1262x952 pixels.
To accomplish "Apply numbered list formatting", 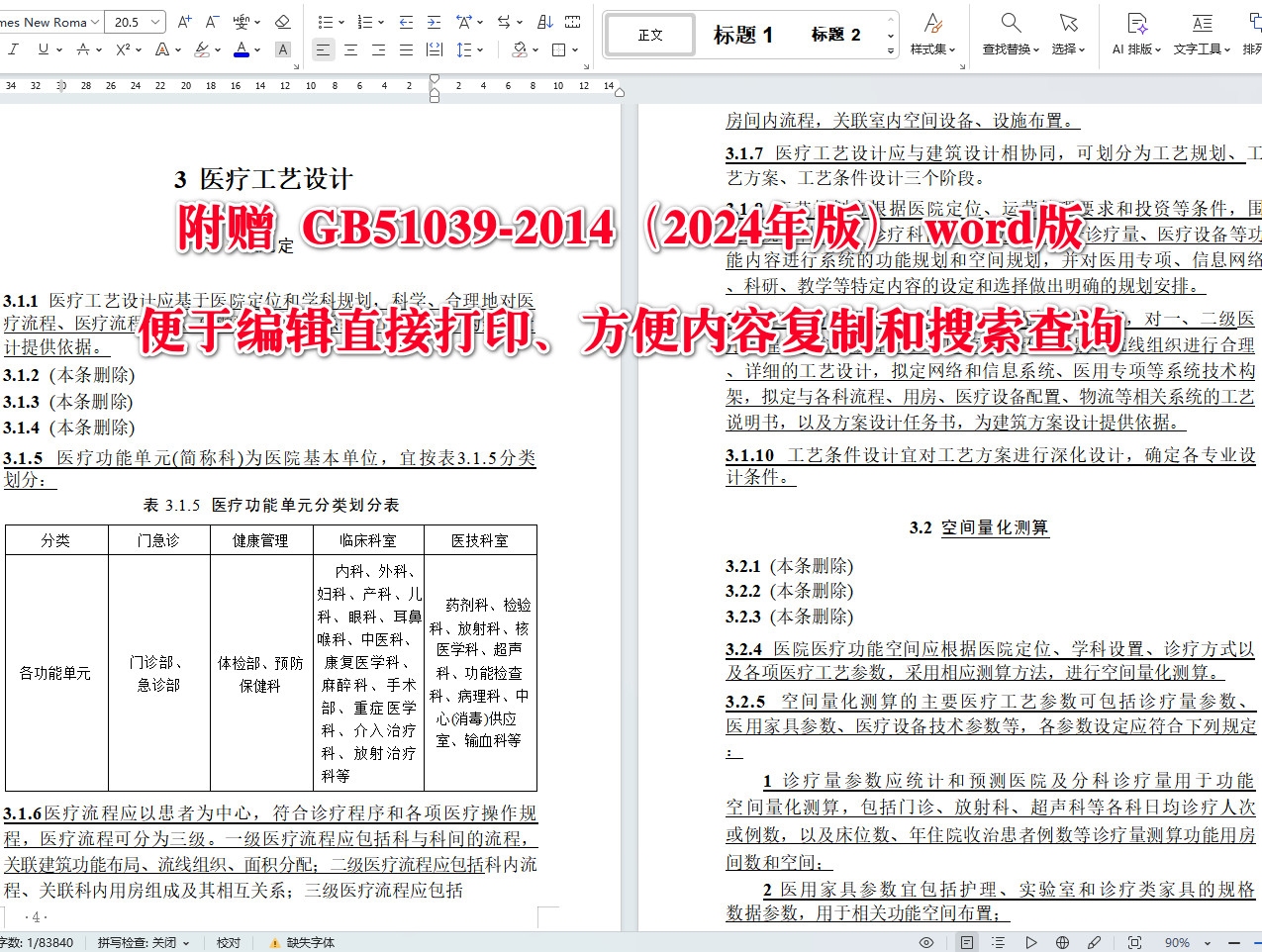I will pyautogui.click(x=364, y=22).
